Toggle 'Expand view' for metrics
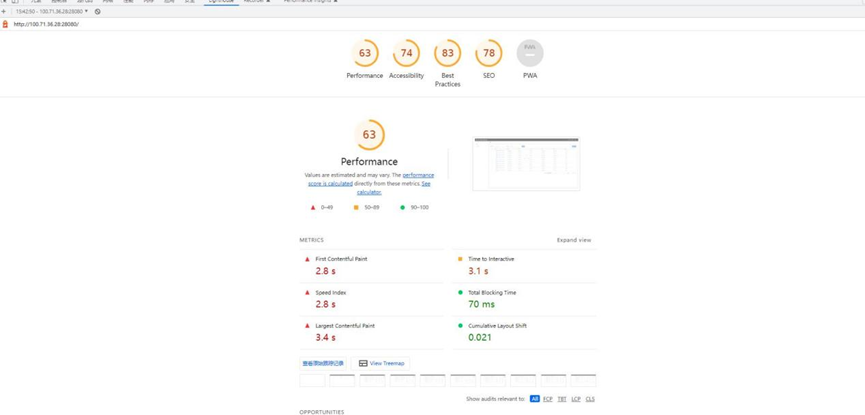 point(574,240)
